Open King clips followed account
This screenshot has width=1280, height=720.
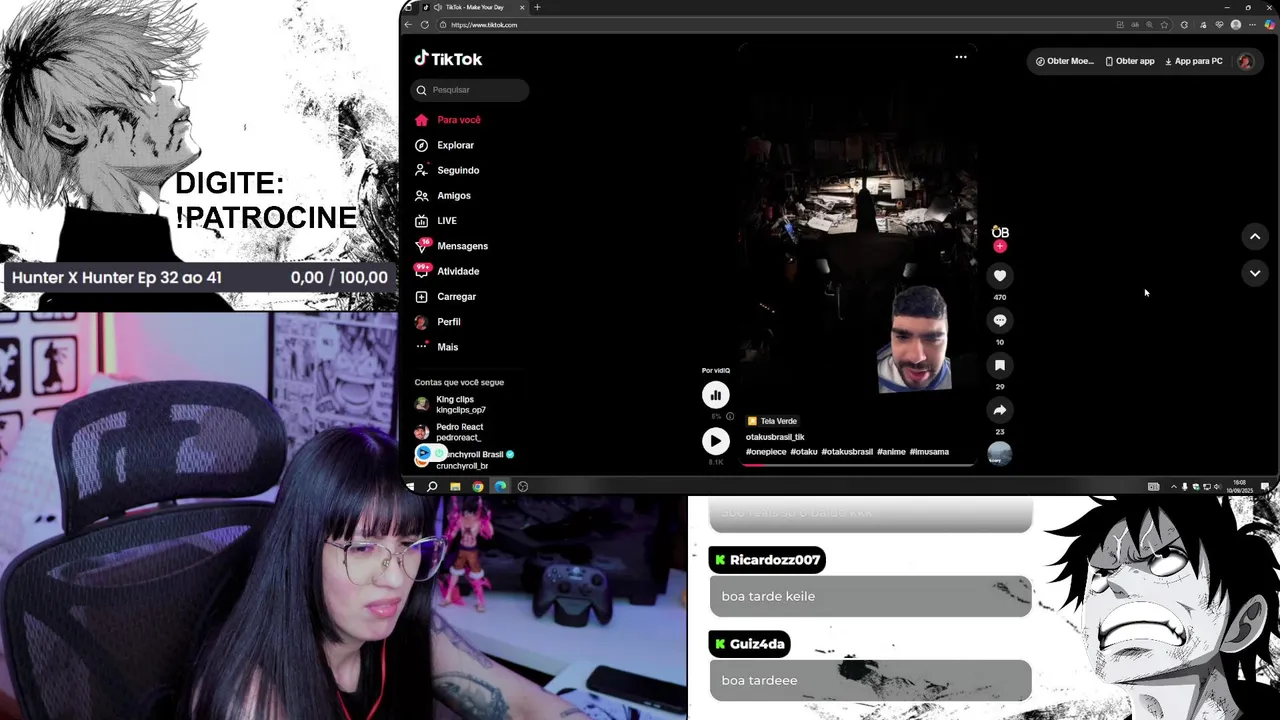(450, 405)
